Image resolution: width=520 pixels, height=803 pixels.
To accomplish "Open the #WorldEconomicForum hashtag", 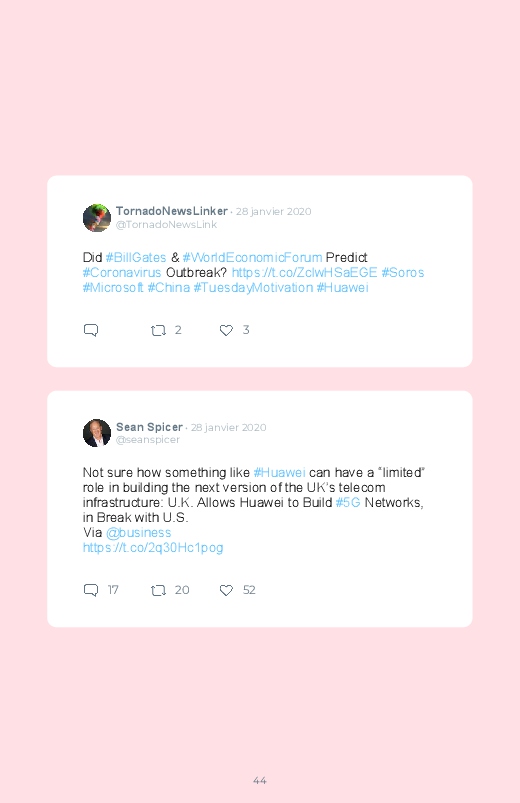I will (x=252, y=257).
